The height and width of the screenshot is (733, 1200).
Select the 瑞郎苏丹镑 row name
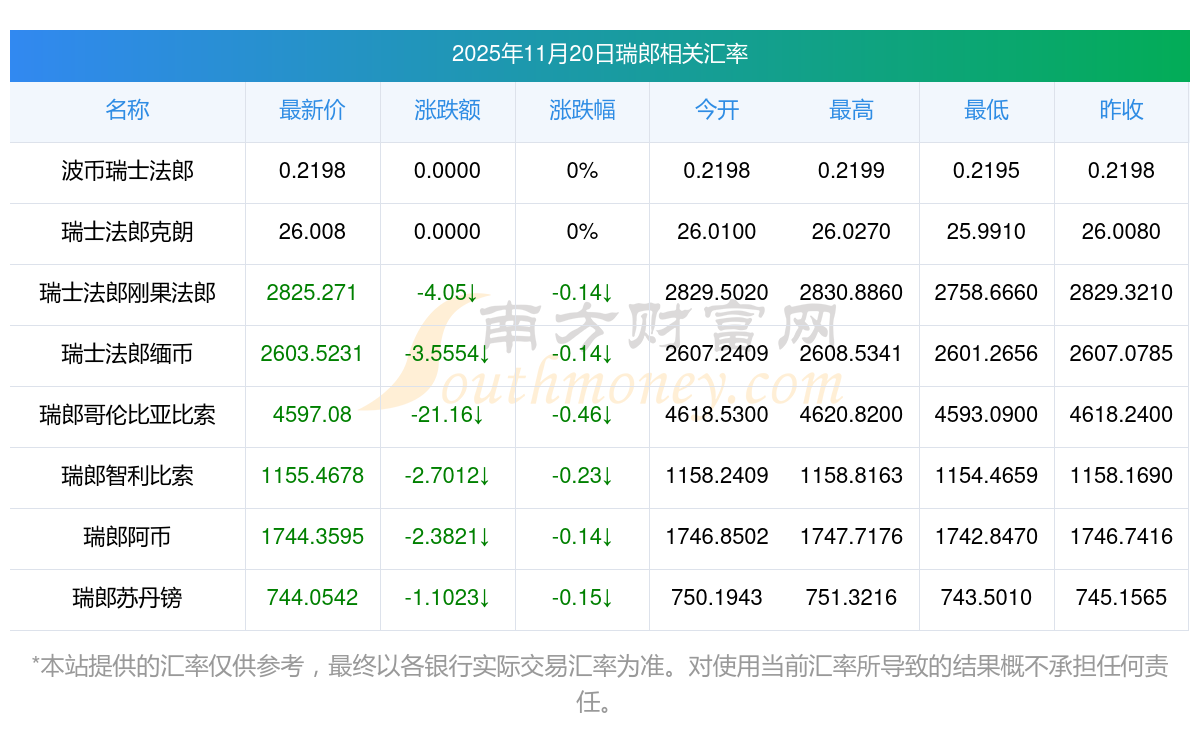[127, 598]
